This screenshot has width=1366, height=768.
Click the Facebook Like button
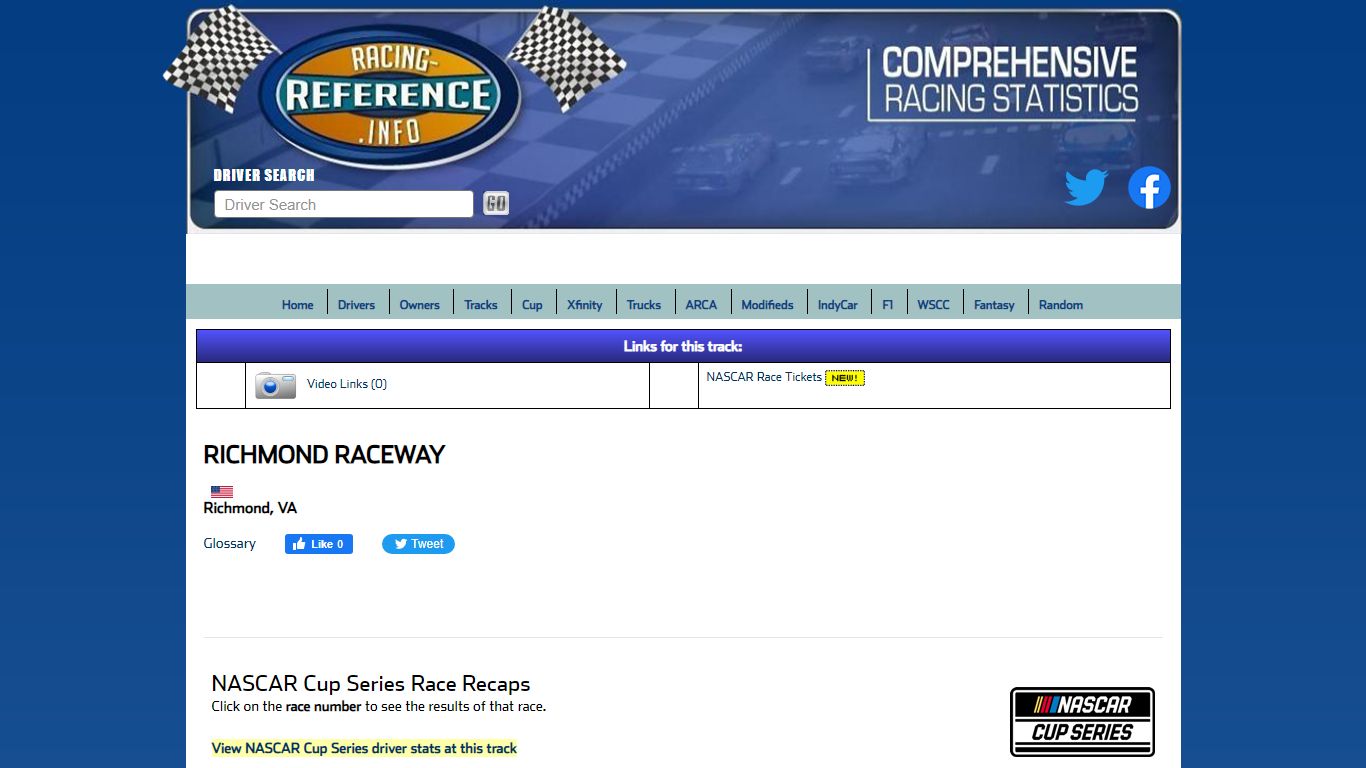pos(319,544)
